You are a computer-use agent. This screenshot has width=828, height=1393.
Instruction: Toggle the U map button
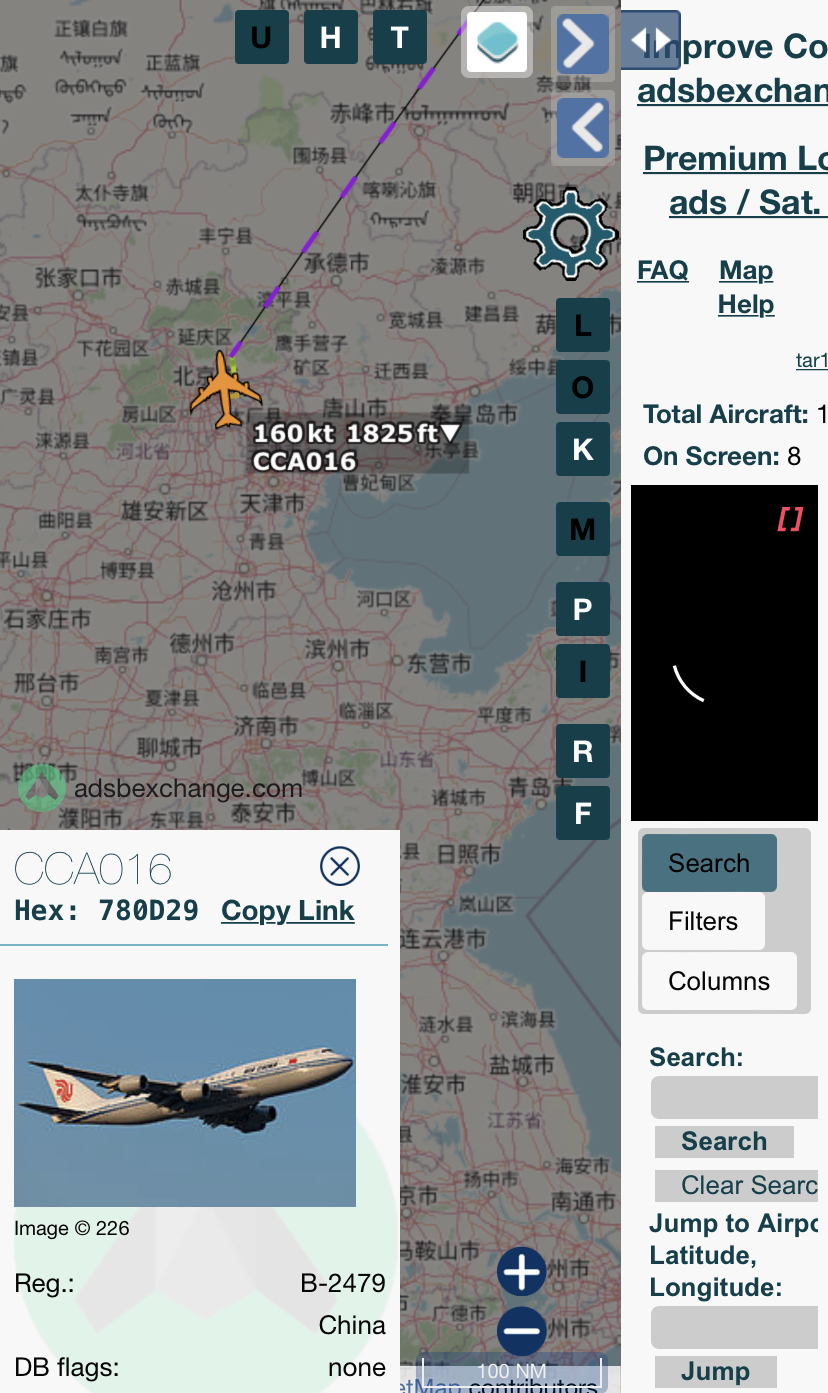(262, 38)
